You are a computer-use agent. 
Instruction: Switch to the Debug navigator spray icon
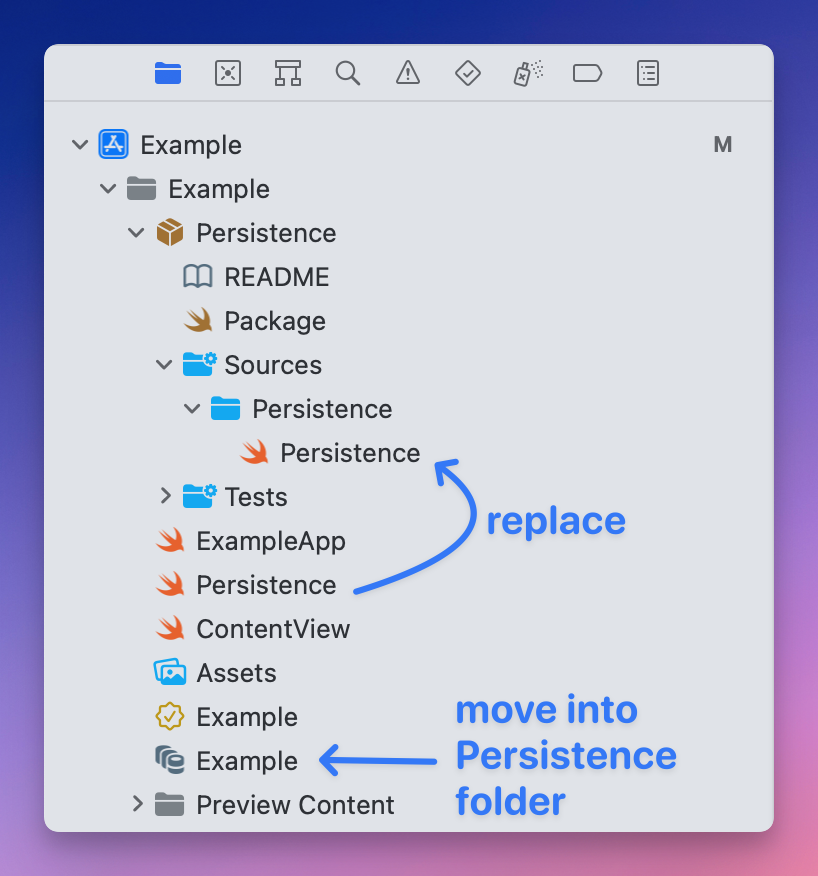click(528, 73)
